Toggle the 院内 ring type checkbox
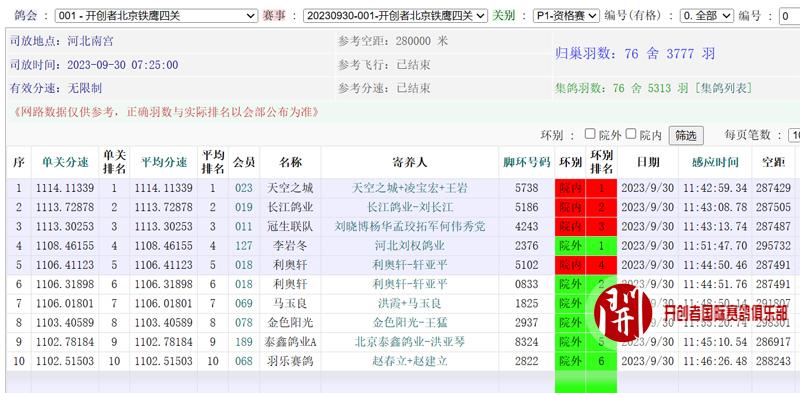This screenshot has height=393, width=800. 631,134
